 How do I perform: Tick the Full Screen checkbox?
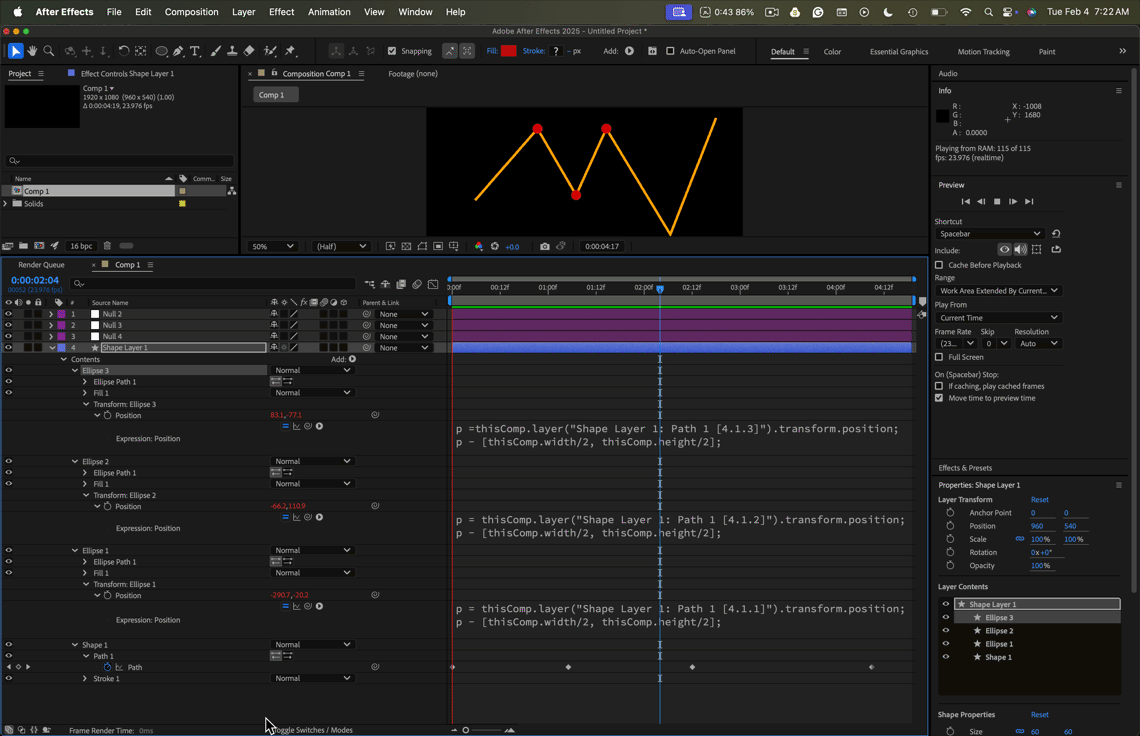click(939, 357)
